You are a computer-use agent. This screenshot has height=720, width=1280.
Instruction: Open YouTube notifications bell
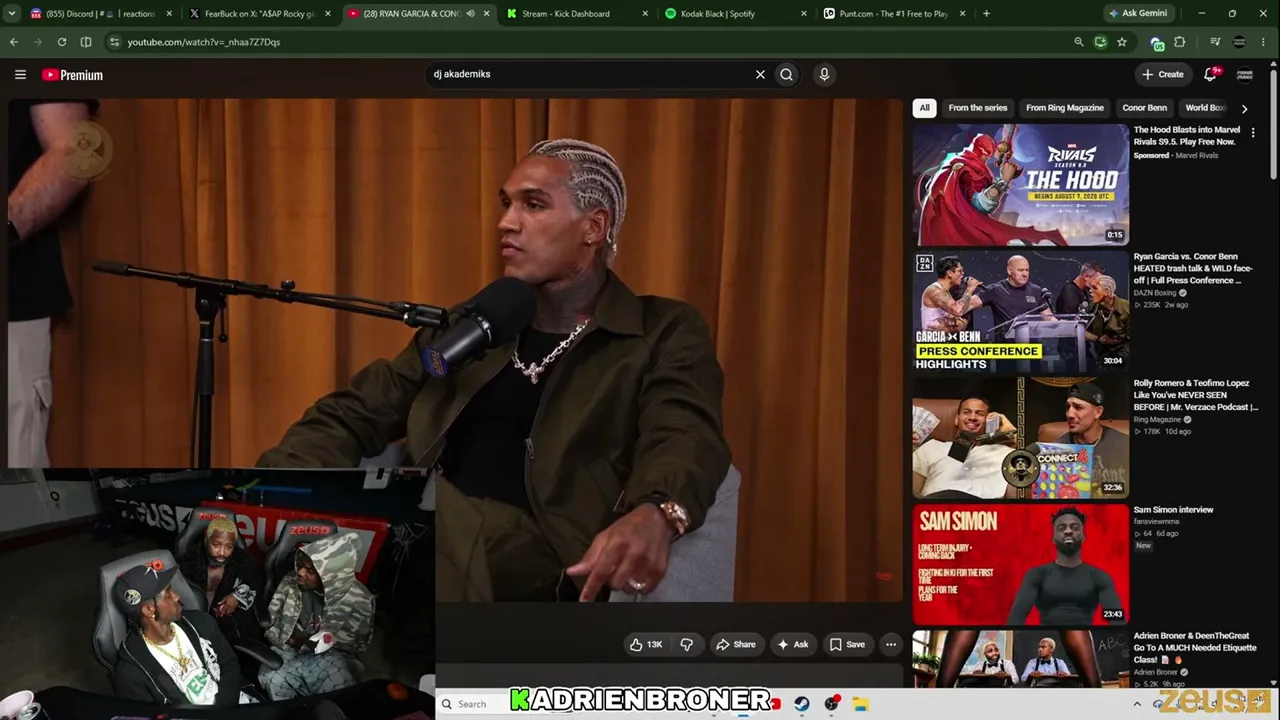click(1211, 74)
